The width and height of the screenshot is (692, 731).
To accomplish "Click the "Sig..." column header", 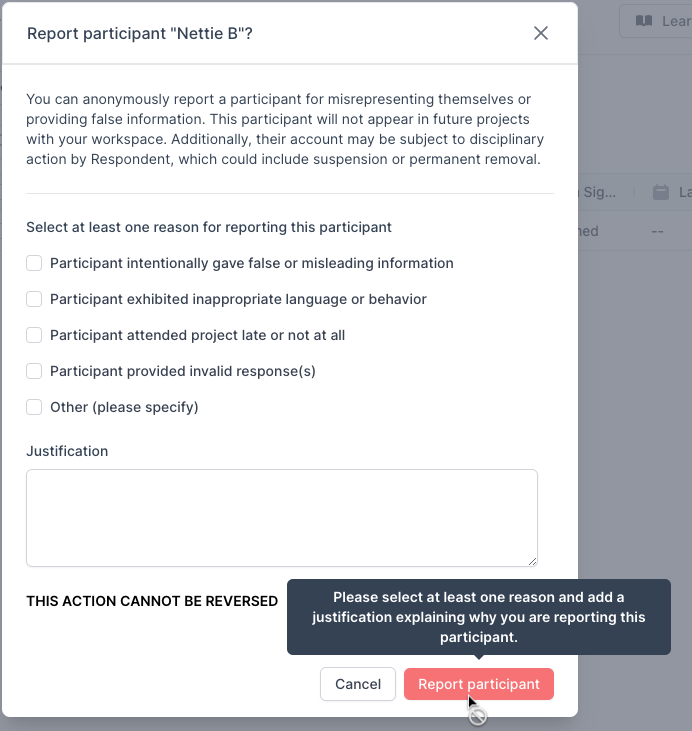I will click(586, 192).
